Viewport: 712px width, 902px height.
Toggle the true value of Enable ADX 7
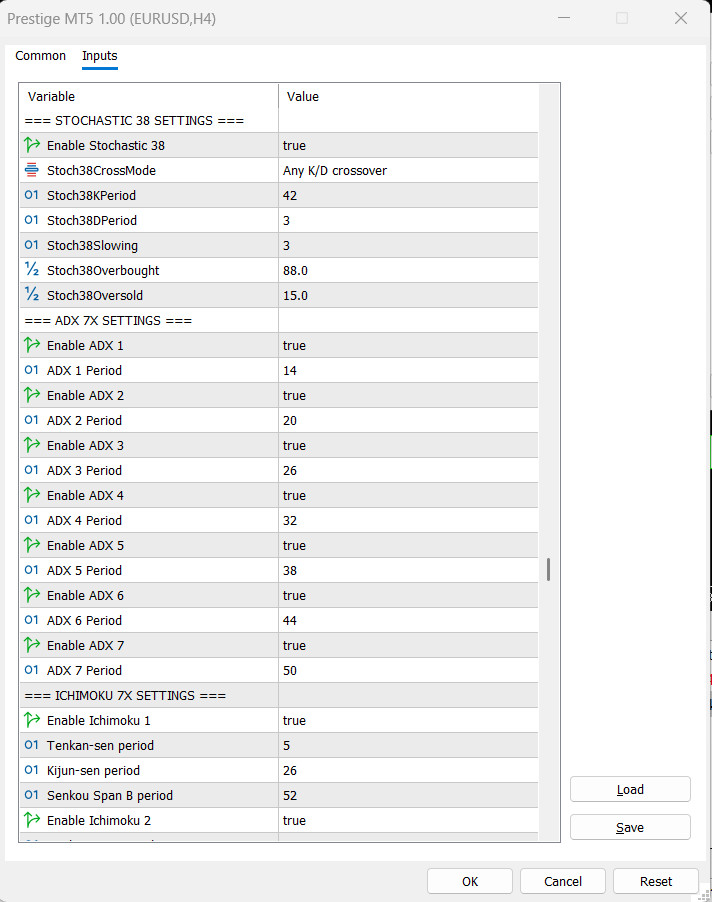pos(408,645)
